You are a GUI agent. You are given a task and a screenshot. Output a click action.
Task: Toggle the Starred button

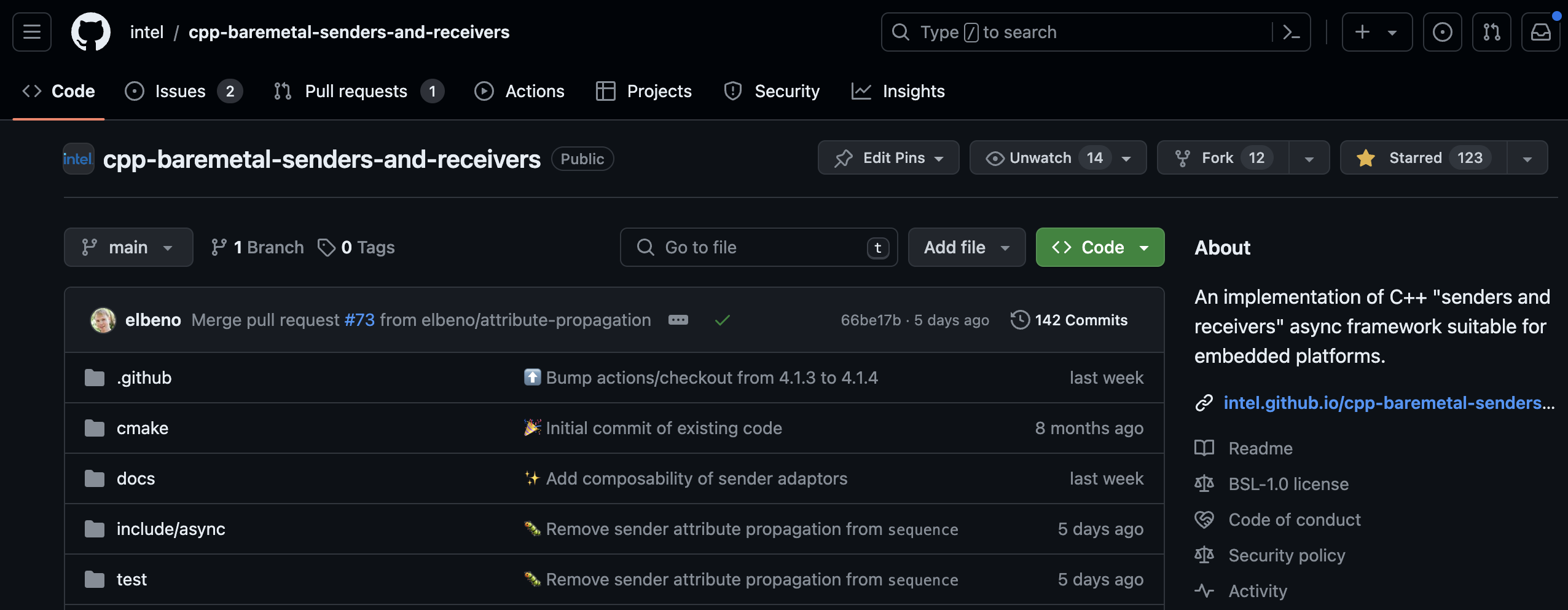point(1424,157)
